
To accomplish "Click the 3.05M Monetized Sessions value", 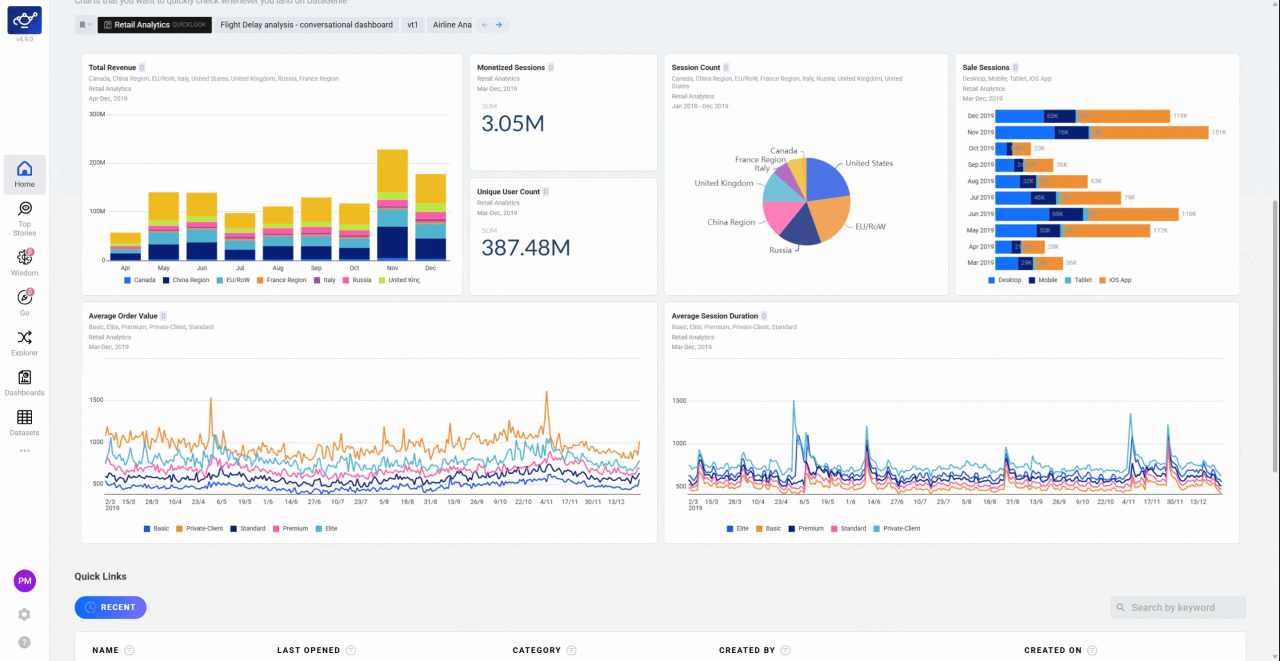I will [512, 123].
